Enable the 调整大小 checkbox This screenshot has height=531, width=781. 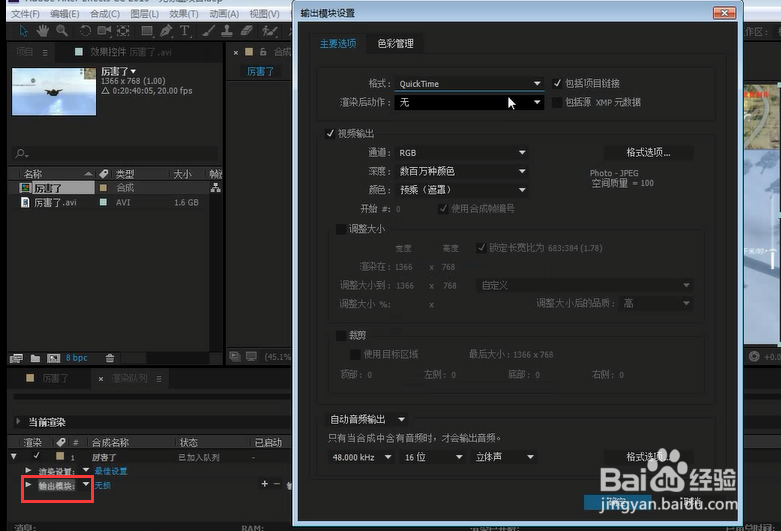[x=341, y=229]
